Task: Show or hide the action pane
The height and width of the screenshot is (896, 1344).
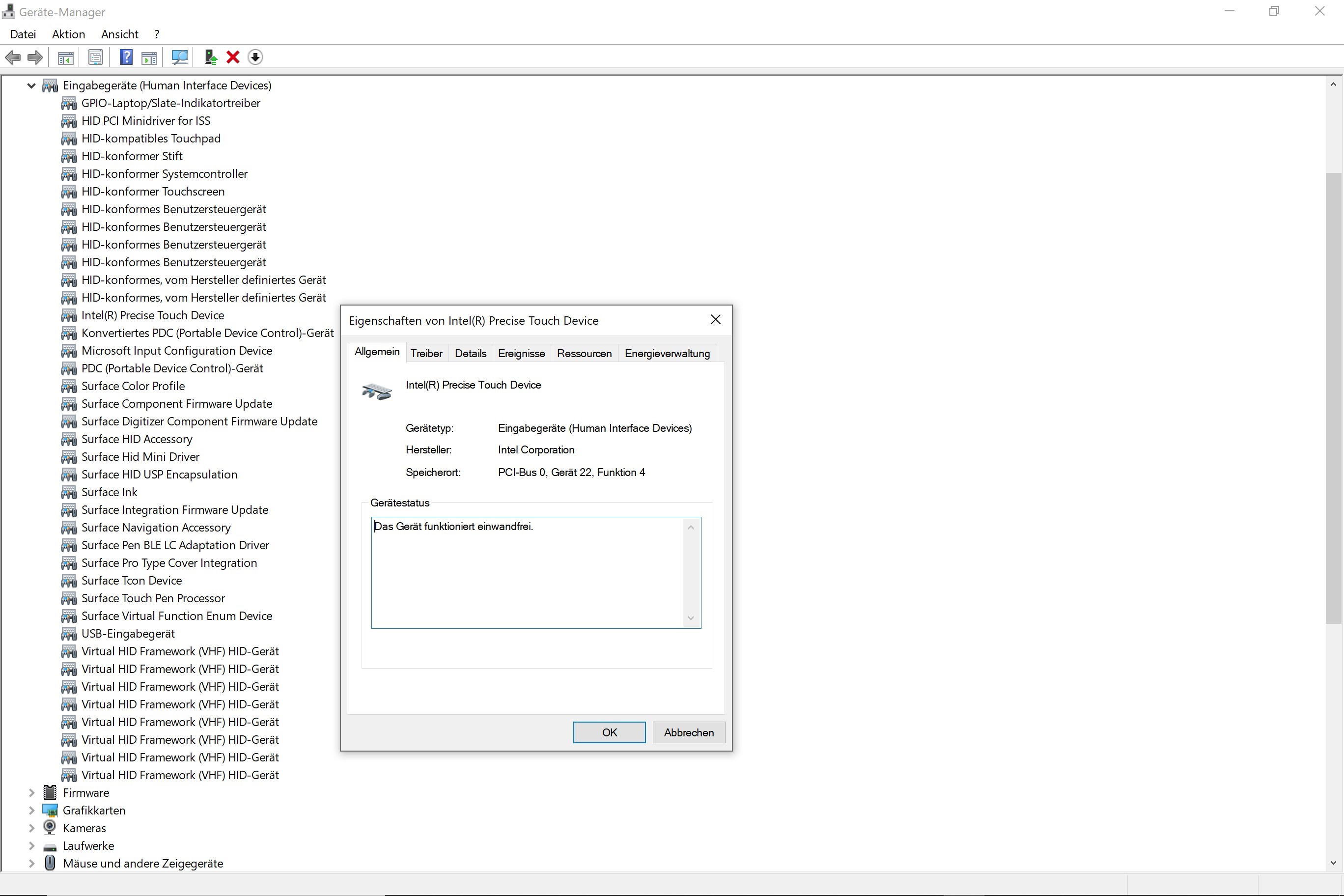Action: coord(149,57)
